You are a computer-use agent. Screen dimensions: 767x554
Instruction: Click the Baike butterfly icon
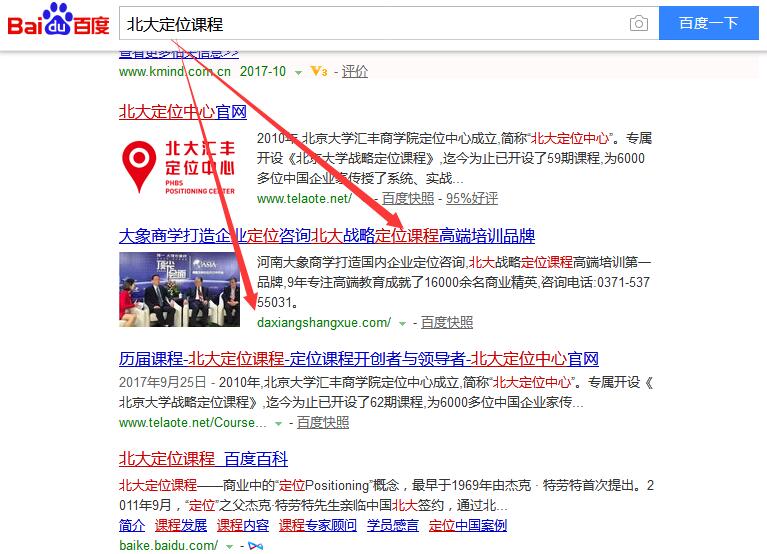pyautogui.click(x=255, y=545)
